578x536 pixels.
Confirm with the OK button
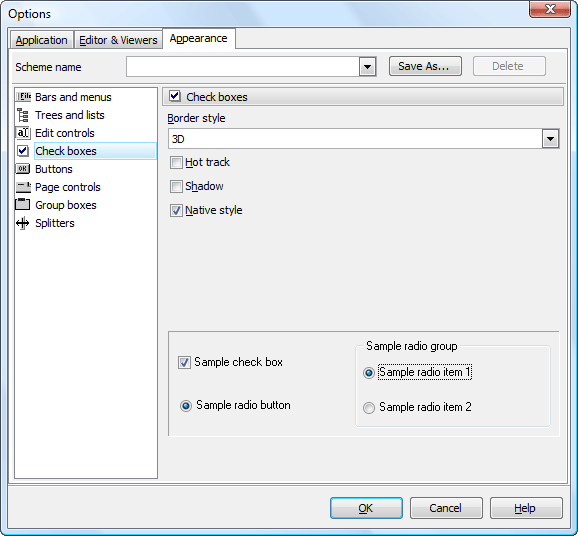click(x=366, y=508)
